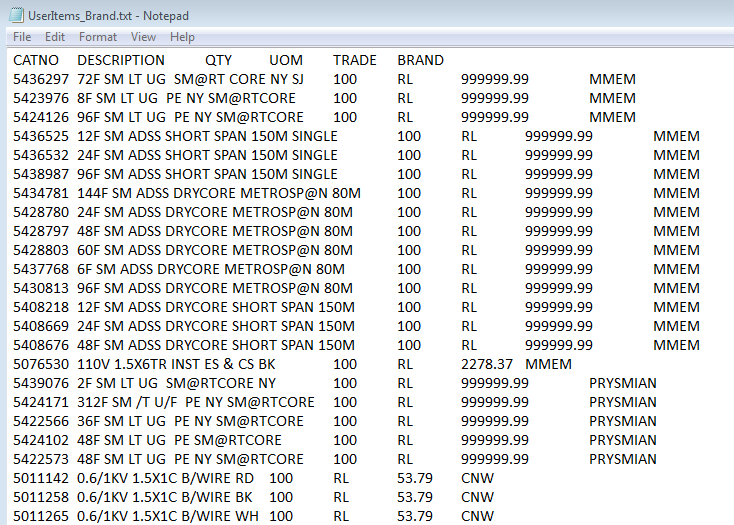
Task: Open the Edit menu
Action: pos(55,37)
